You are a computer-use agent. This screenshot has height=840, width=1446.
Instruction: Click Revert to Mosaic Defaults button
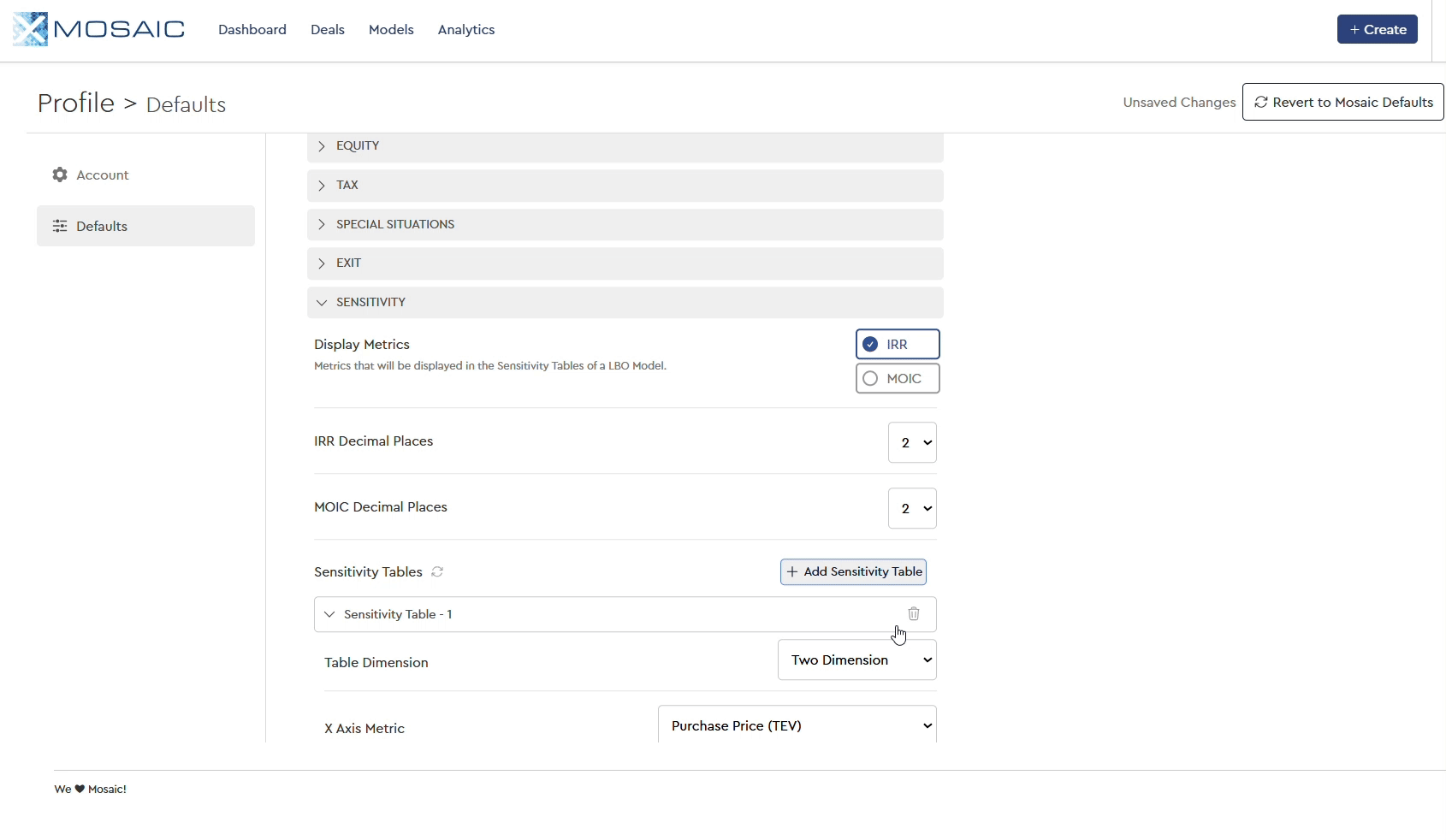tap(1342, 102)
